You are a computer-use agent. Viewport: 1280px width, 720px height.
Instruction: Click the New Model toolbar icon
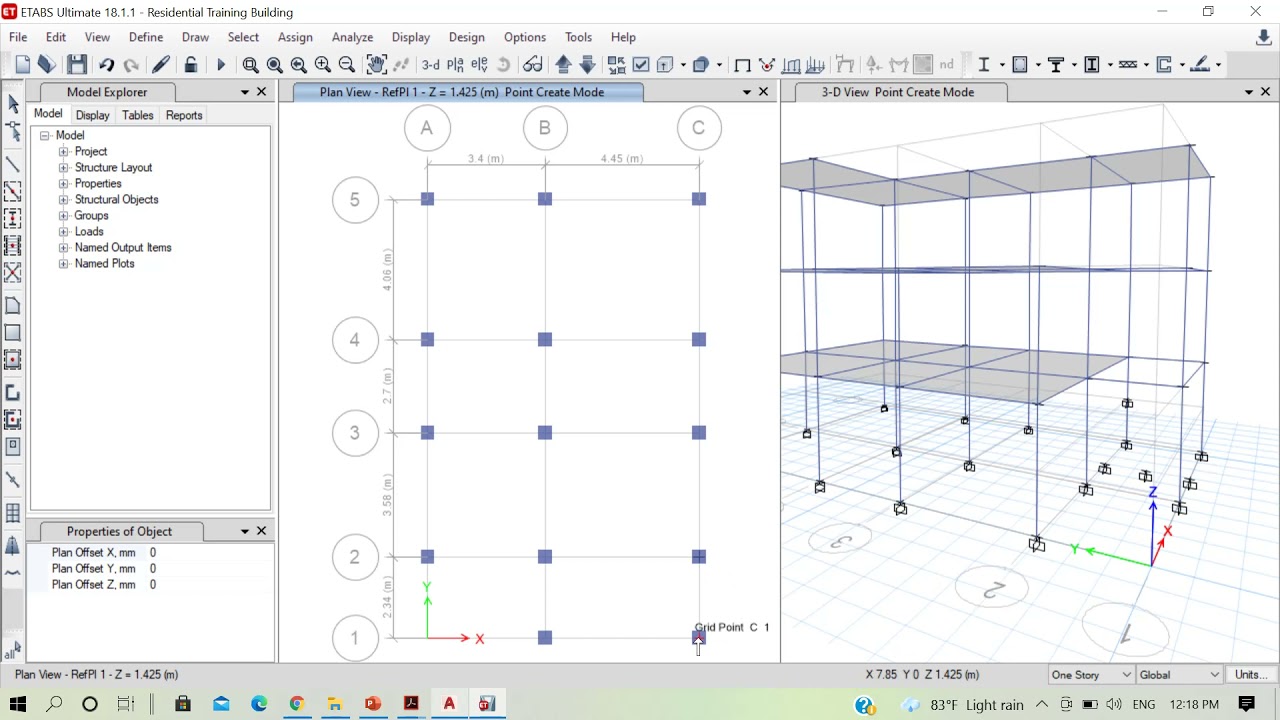click(23, 65)
